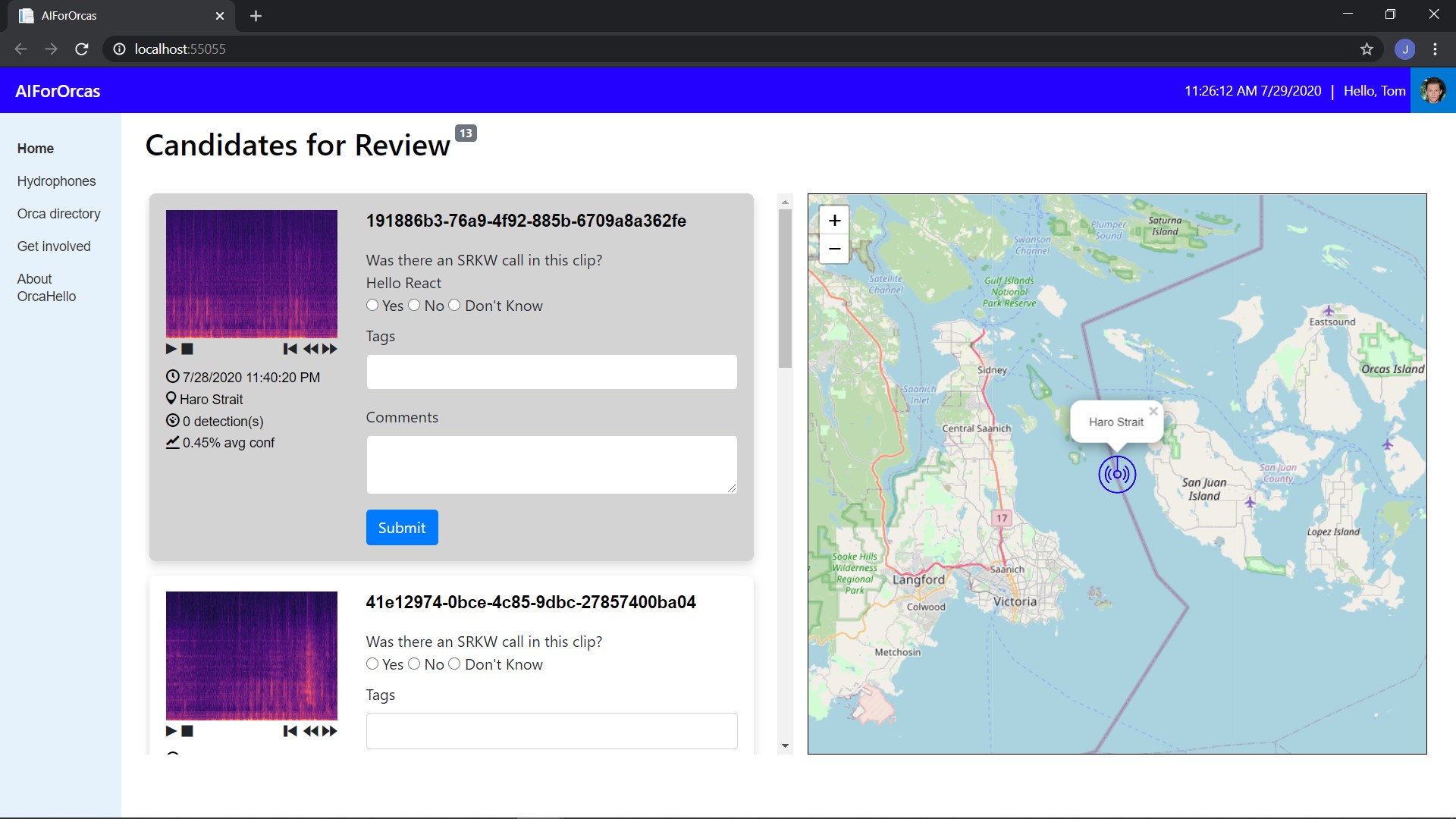
Task: Play the first candidate's audio clip
Action: tap(171, 349)
